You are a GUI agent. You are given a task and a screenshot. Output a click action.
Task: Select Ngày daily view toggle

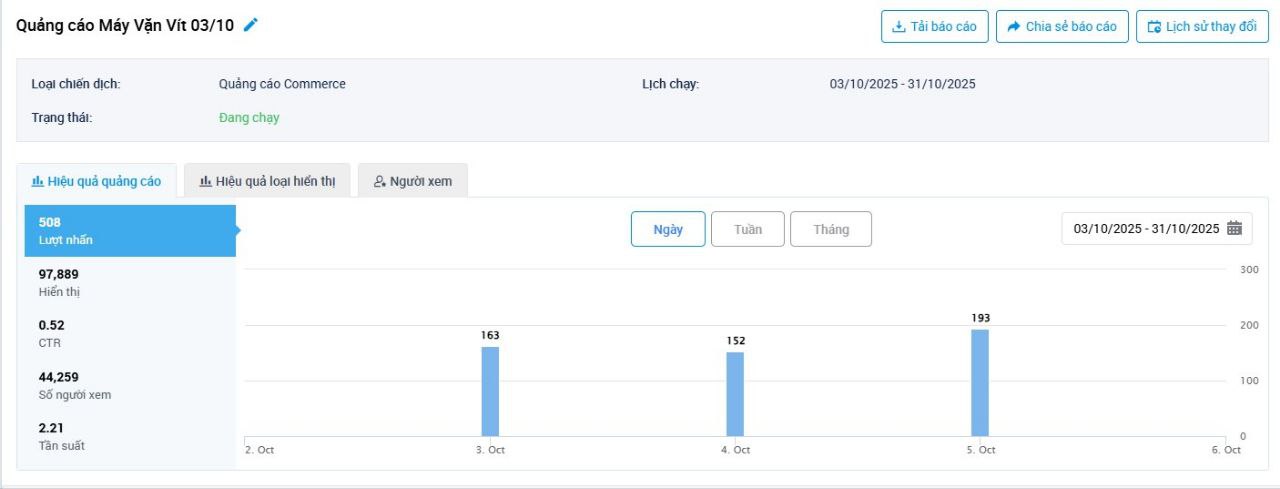[668, 229]
